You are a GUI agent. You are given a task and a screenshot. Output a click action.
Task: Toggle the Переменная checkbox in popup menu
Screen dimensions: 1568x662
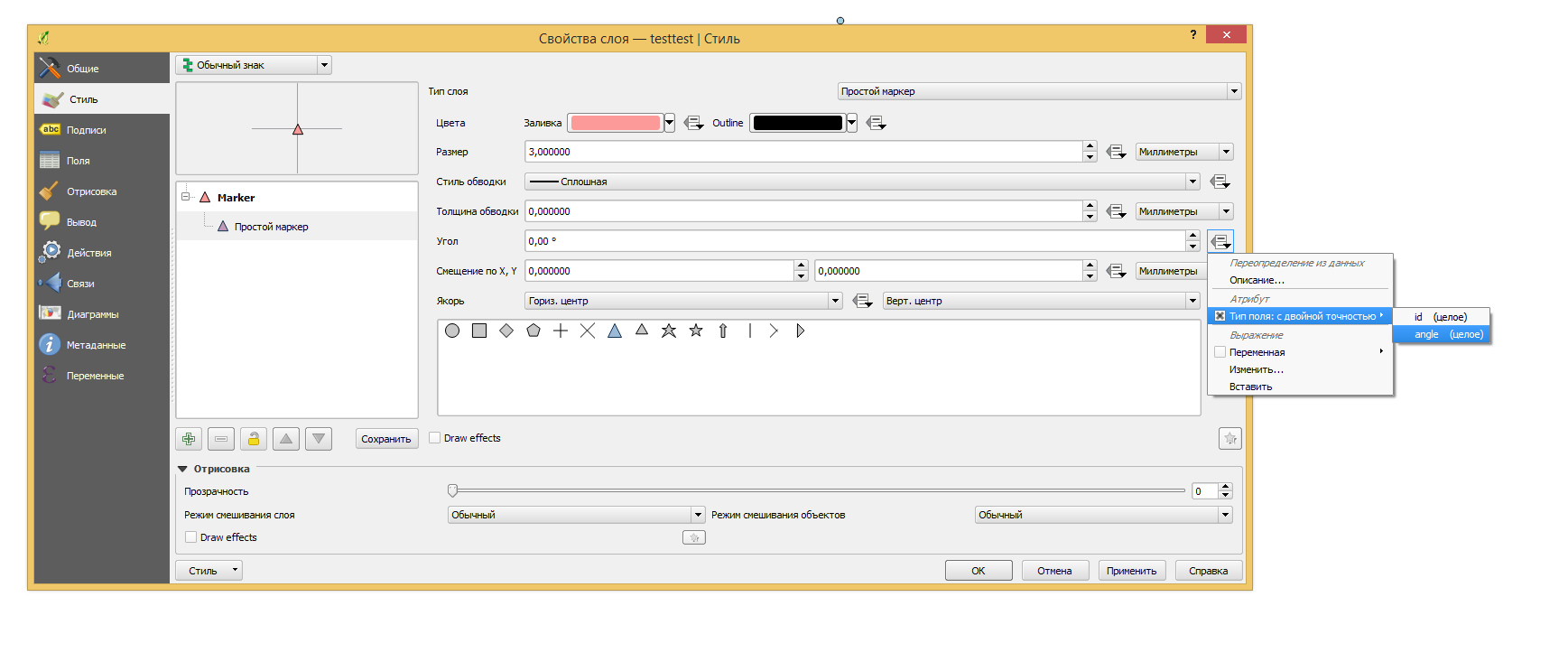(x=1220, y=352)
